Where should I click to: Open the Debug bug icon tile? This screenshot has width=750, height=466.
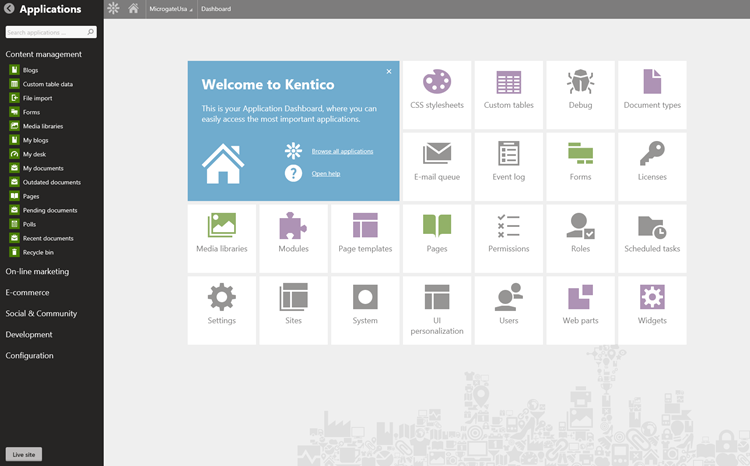[x=580, y=95]
